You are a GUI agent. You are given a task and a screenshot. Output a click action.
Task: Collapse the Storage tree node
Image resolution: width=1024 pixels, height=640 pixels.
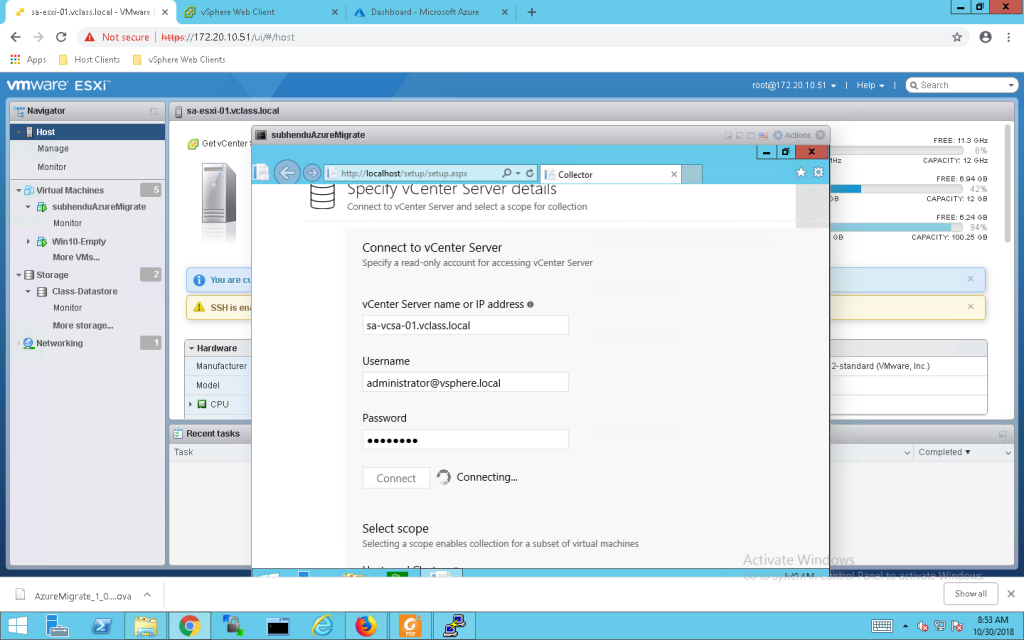18,275
